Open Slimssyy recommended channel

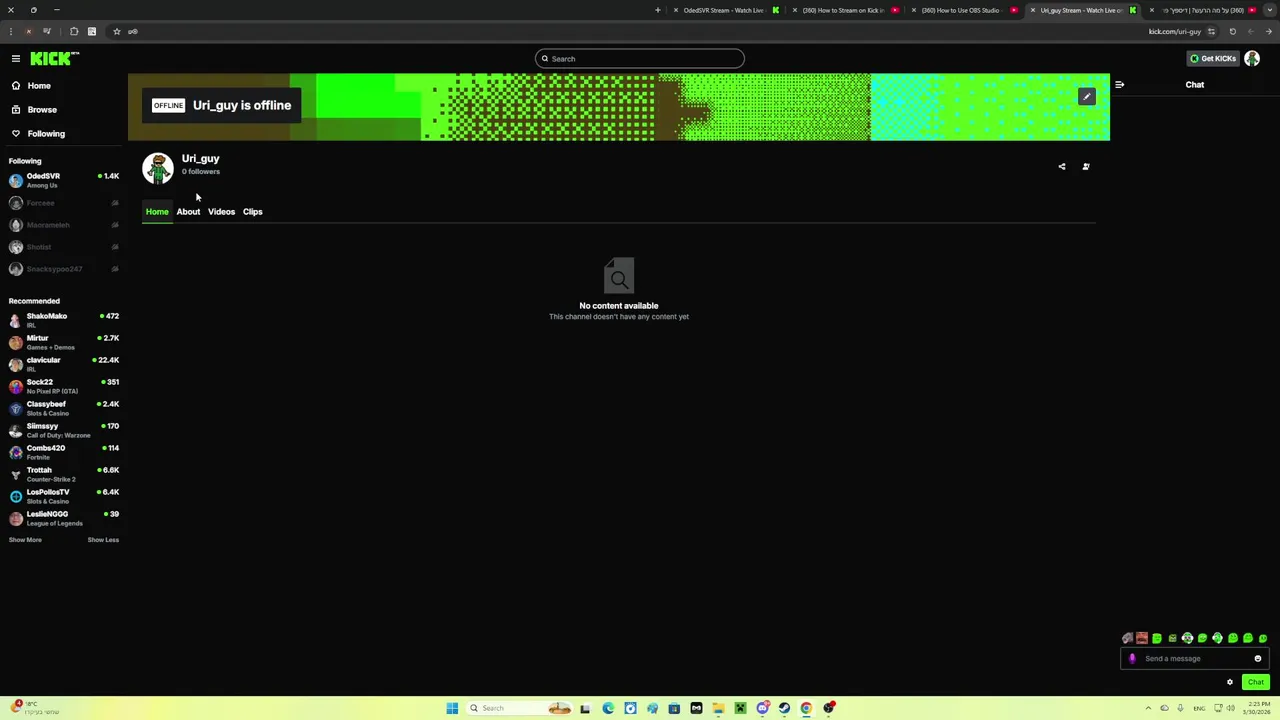64,430
